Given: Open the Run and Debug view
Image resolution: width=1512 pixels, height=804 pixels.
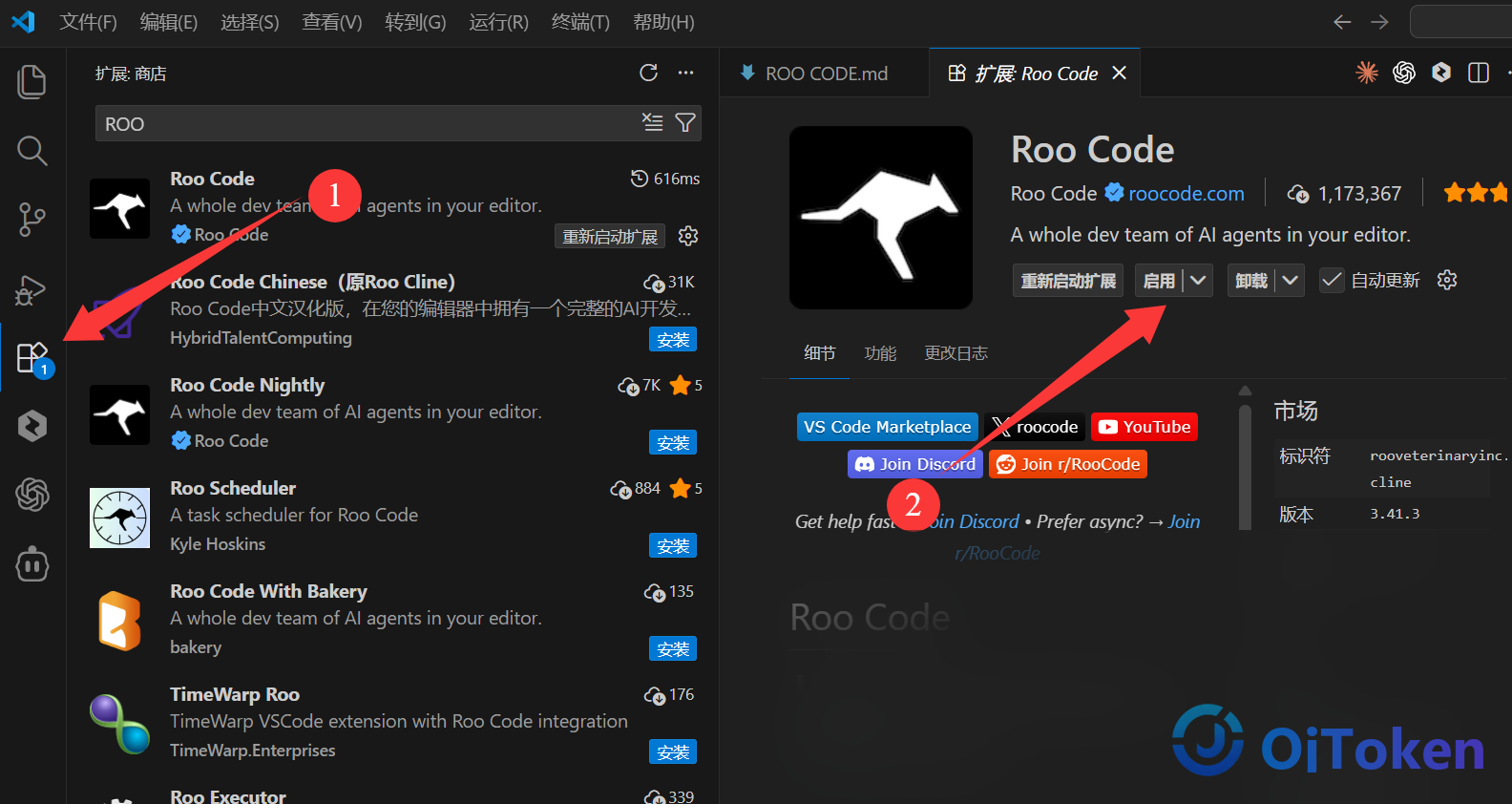Looking at the screenshot, I should click(32, 289).
